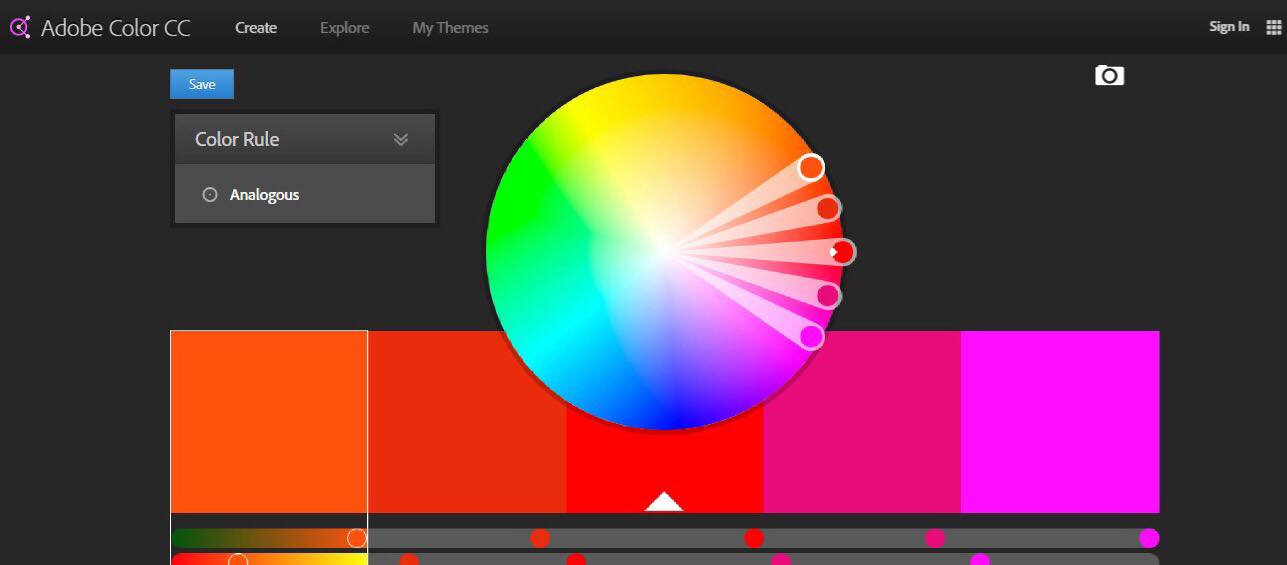Click the white base color triangle marker

[x=664, y=502]
